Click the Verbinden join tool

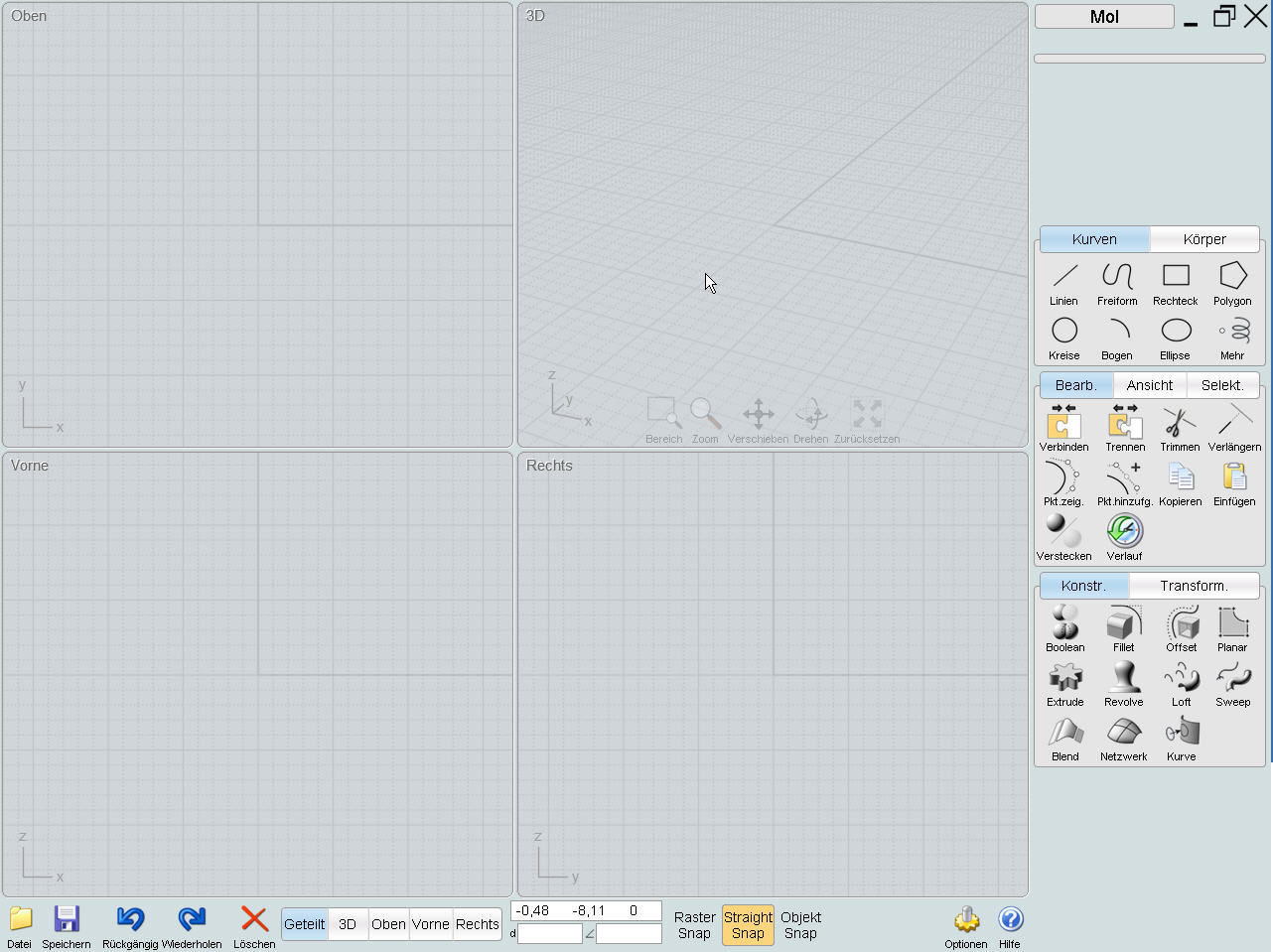[1063, 429]
